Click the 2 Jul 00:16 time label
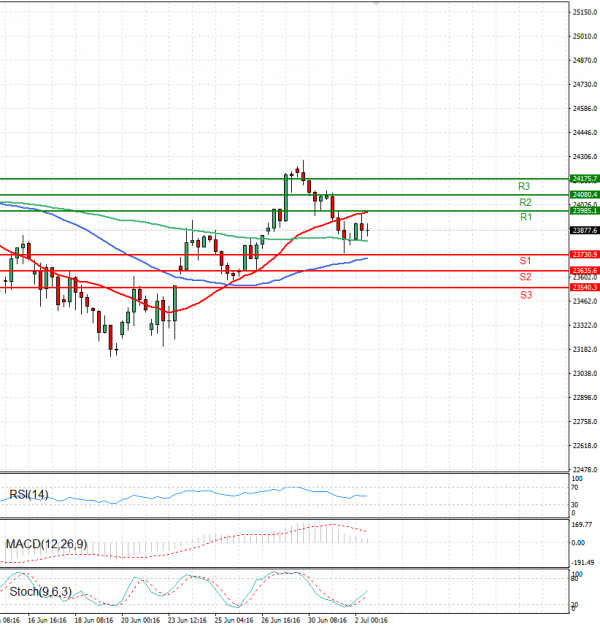 coord(371,620)
